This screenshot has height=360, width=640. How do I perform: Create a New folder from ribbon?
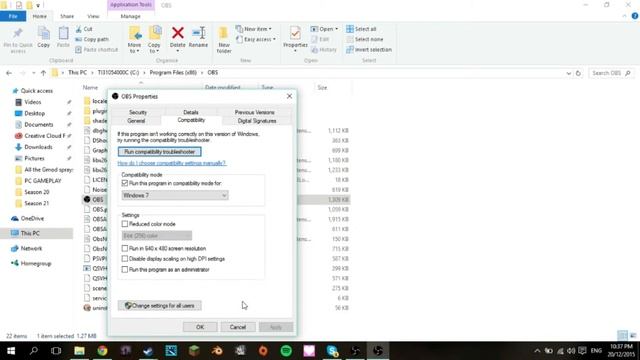(224, 40)
